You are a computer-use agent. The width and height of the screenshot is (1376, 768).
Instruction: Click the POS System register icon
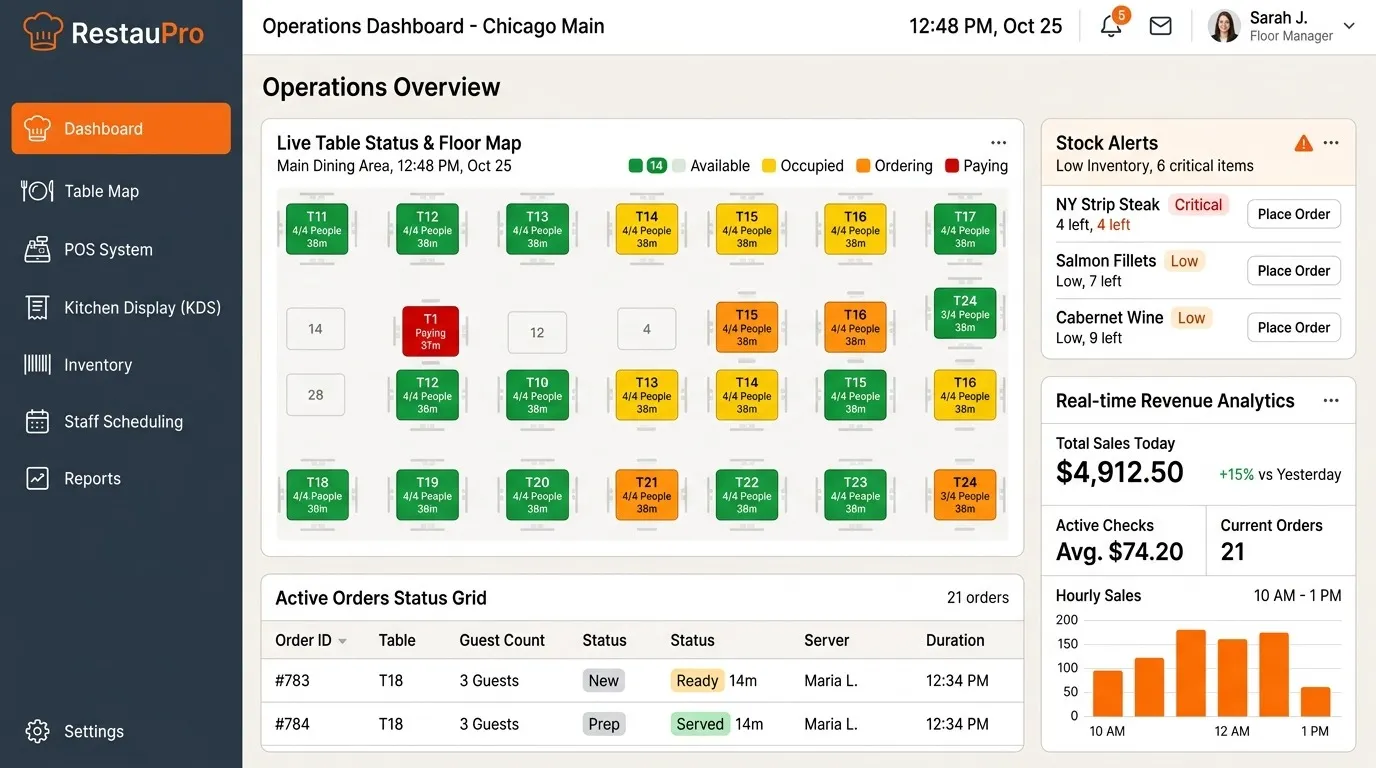(x=37, y=249)
